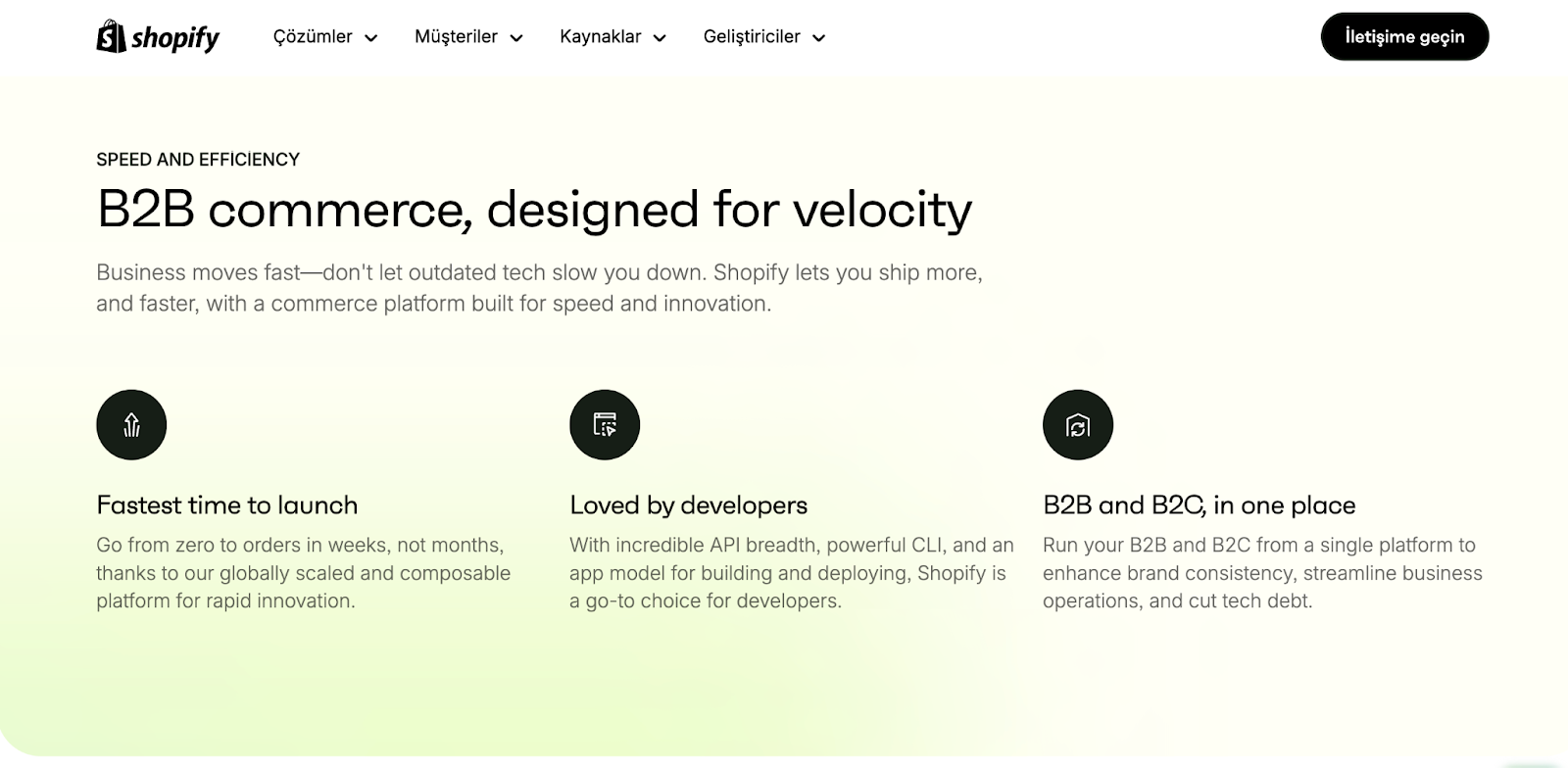Click the Geliştiriciler chevron arrow
Screen dimensions: 1568x768
click(x=819, y=37)
